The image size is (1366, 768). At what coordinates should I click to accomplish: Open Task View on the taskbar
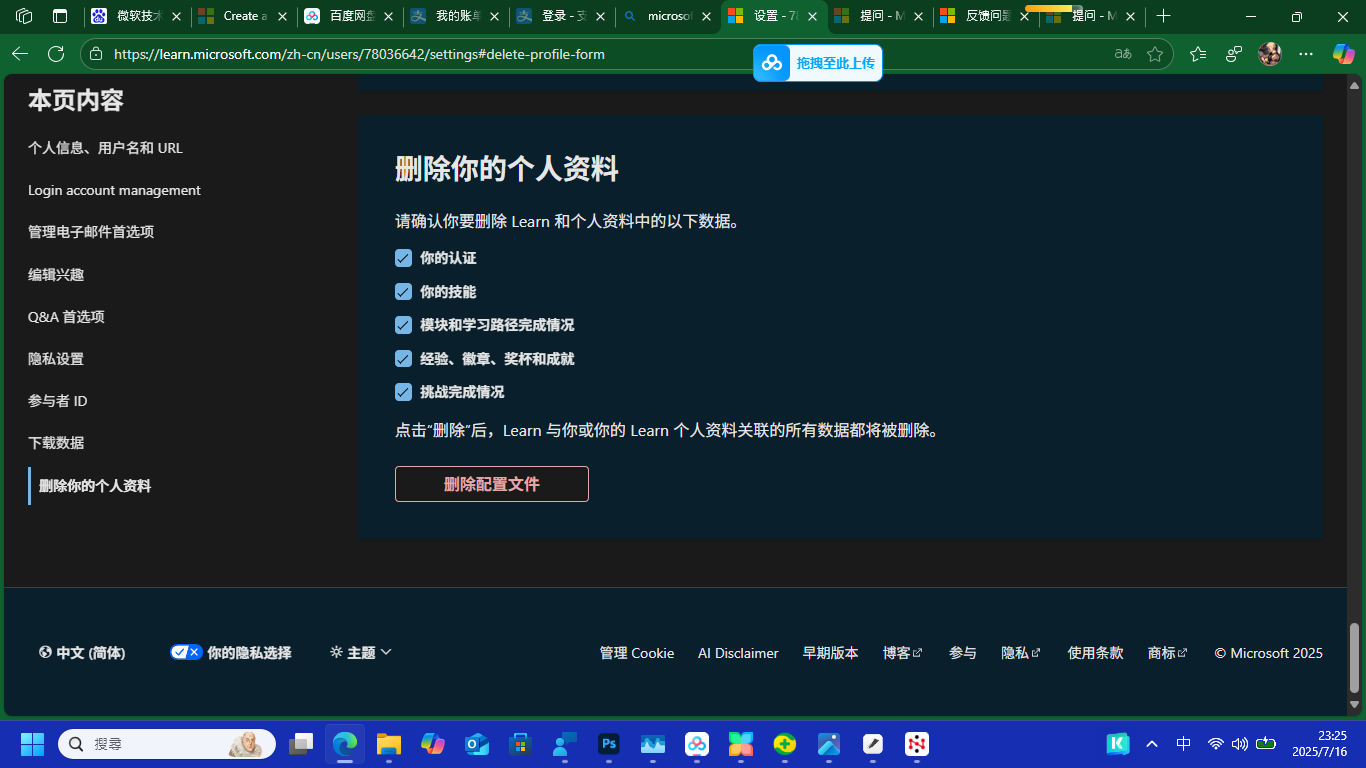[301, 744]
